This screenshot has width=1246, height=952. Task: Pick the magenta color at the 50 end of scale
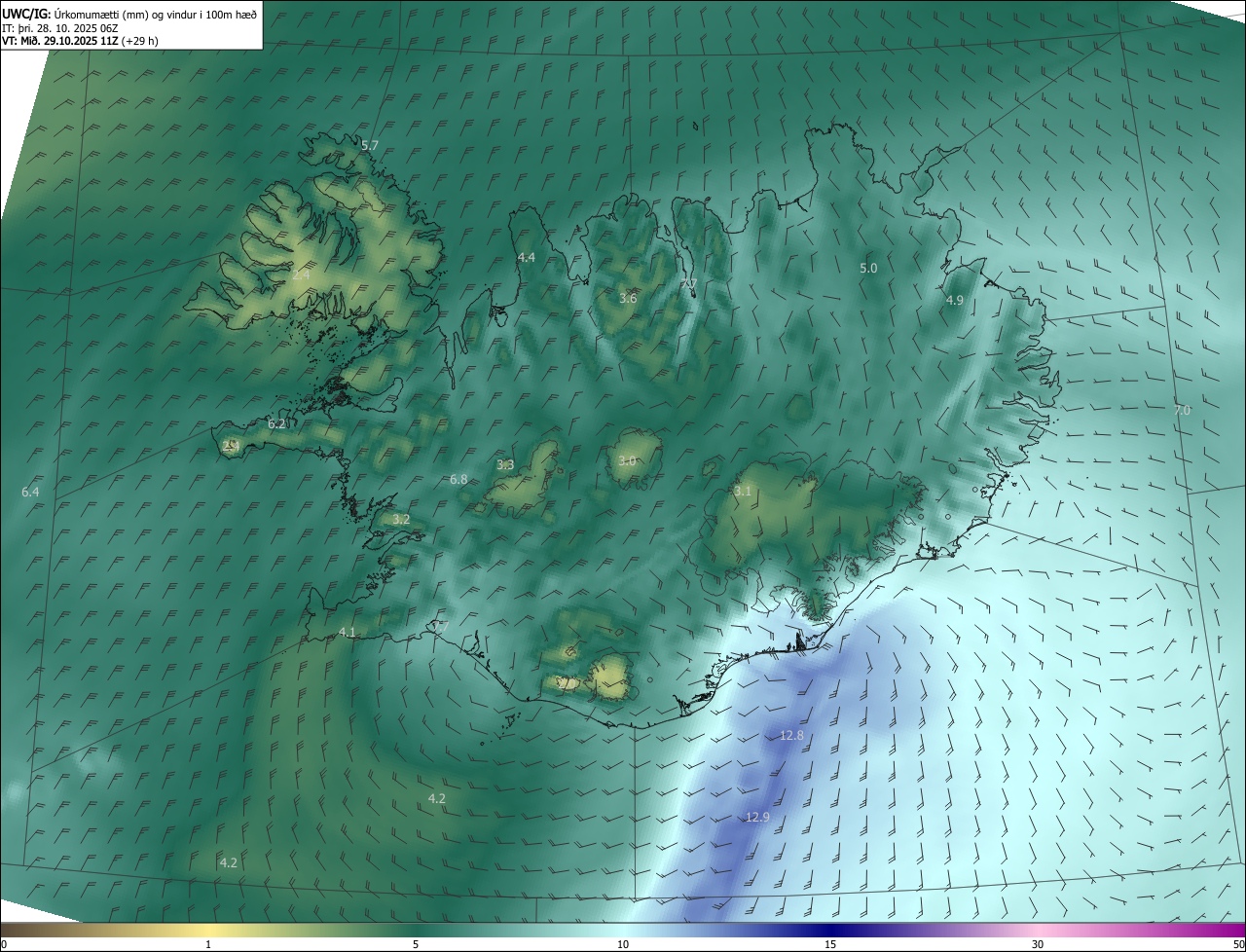pyautogui.click(x=1238, y=930)
